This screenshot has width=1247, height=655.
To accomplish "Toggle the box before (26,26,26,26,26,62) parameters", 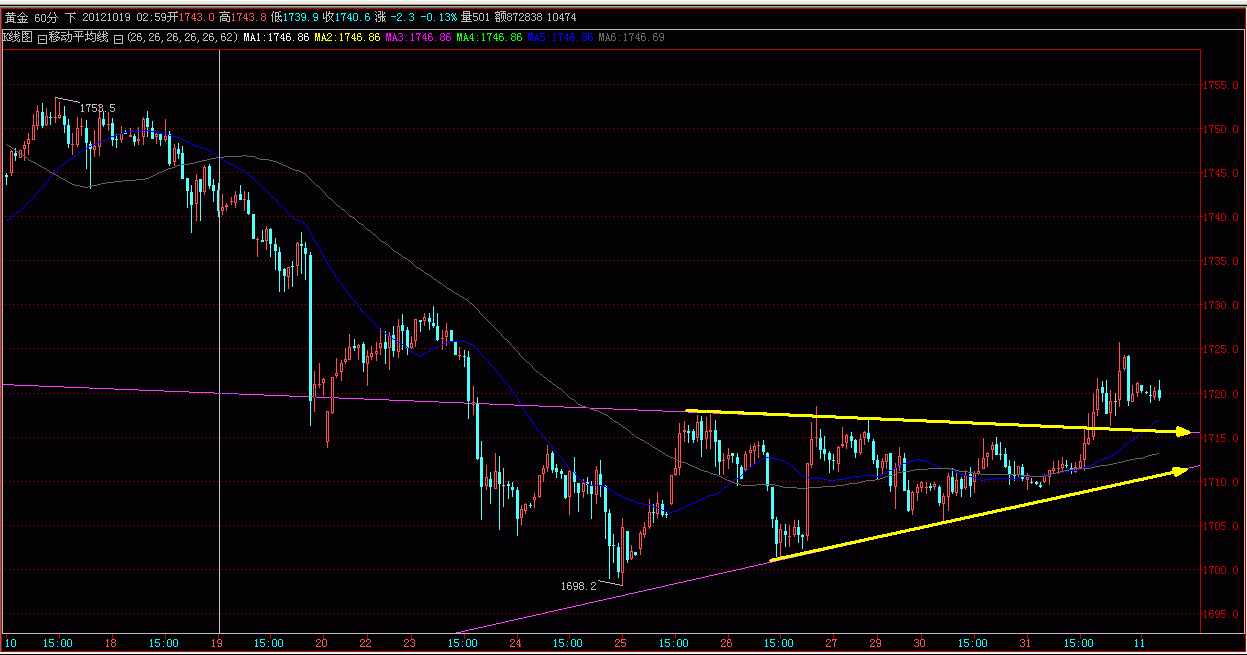I will pos(118,38).
